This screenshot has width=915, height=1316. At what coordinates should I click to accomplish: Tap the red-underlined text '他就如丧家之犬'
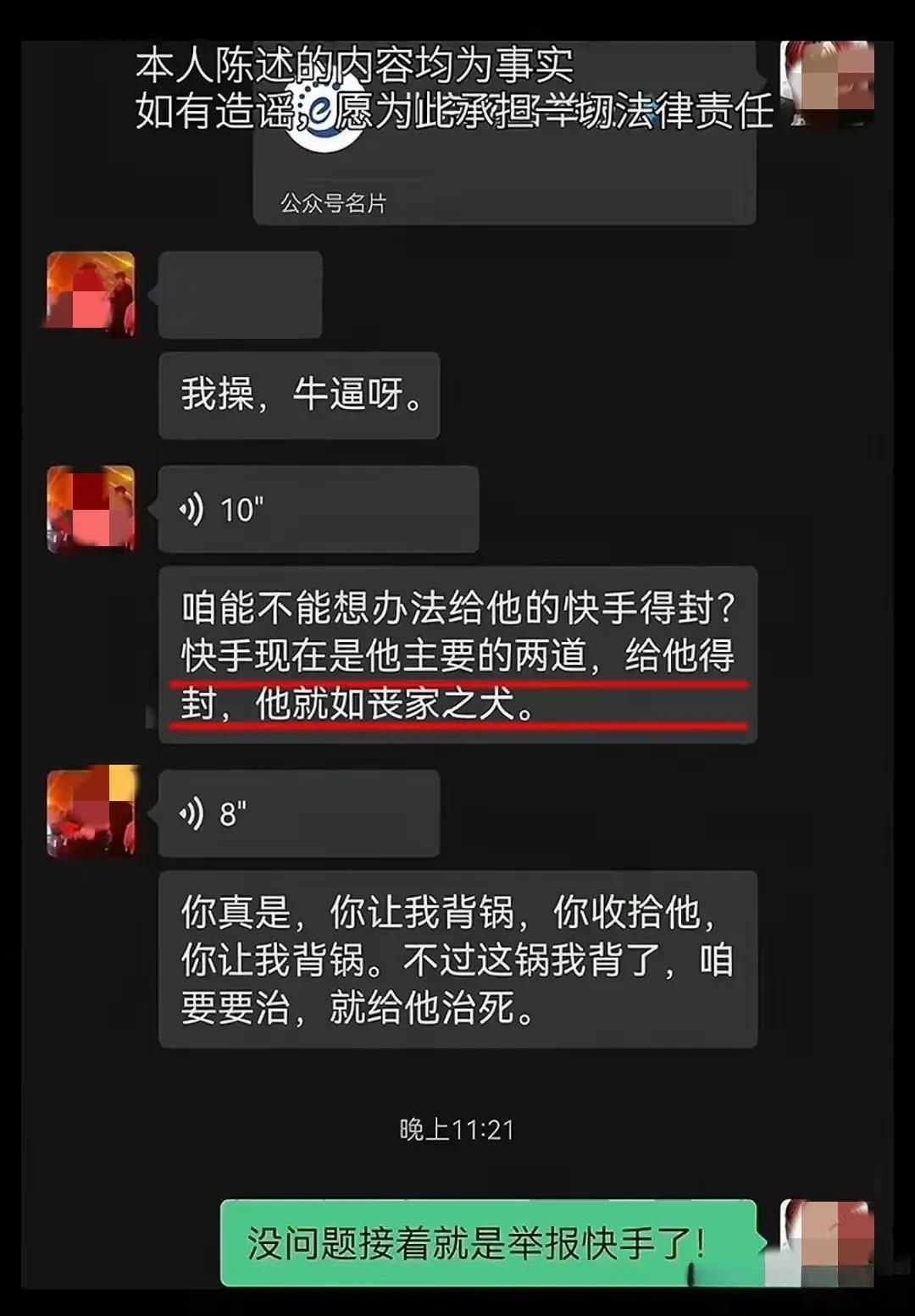point(385,703)
